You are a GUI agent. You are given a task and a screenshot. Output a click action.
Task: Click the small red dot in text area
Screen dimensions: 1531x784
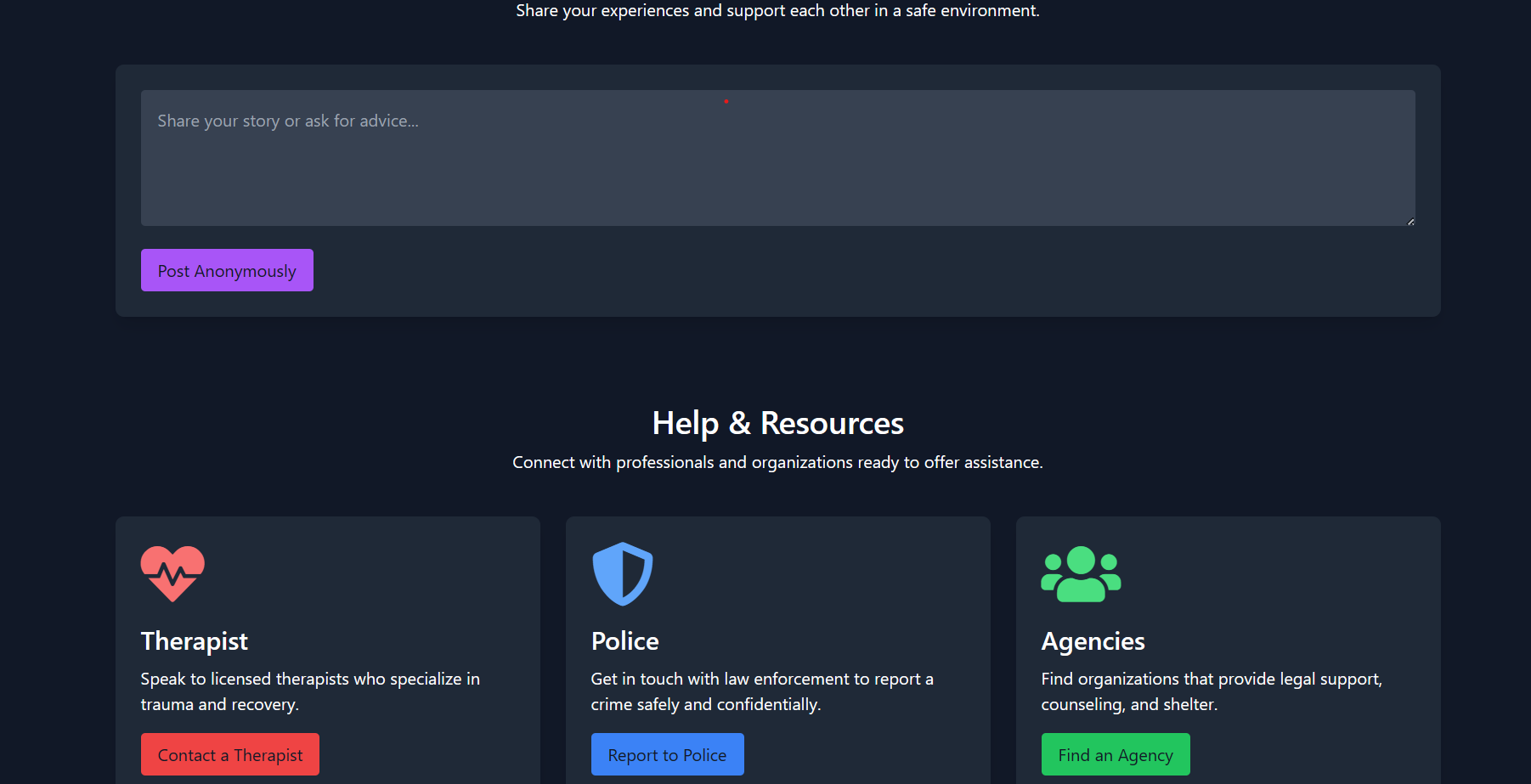tap(726, 101)
